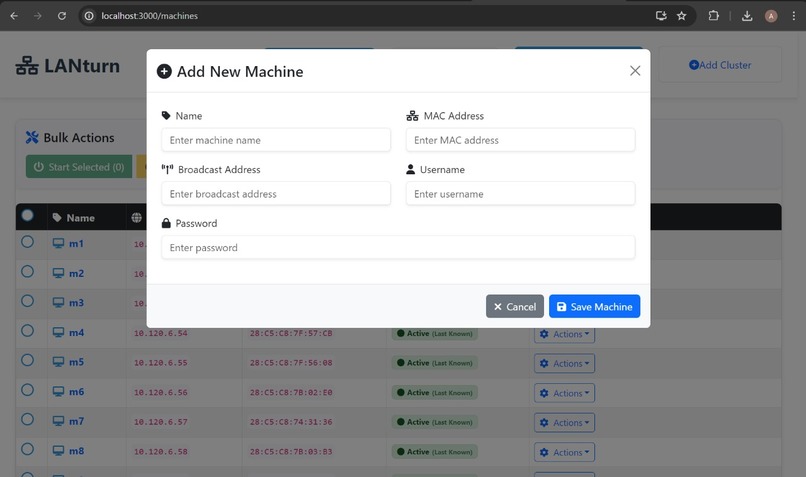806x477 pixels.
Task: Click the m1 machine link
Action: (x=76, y=244)
